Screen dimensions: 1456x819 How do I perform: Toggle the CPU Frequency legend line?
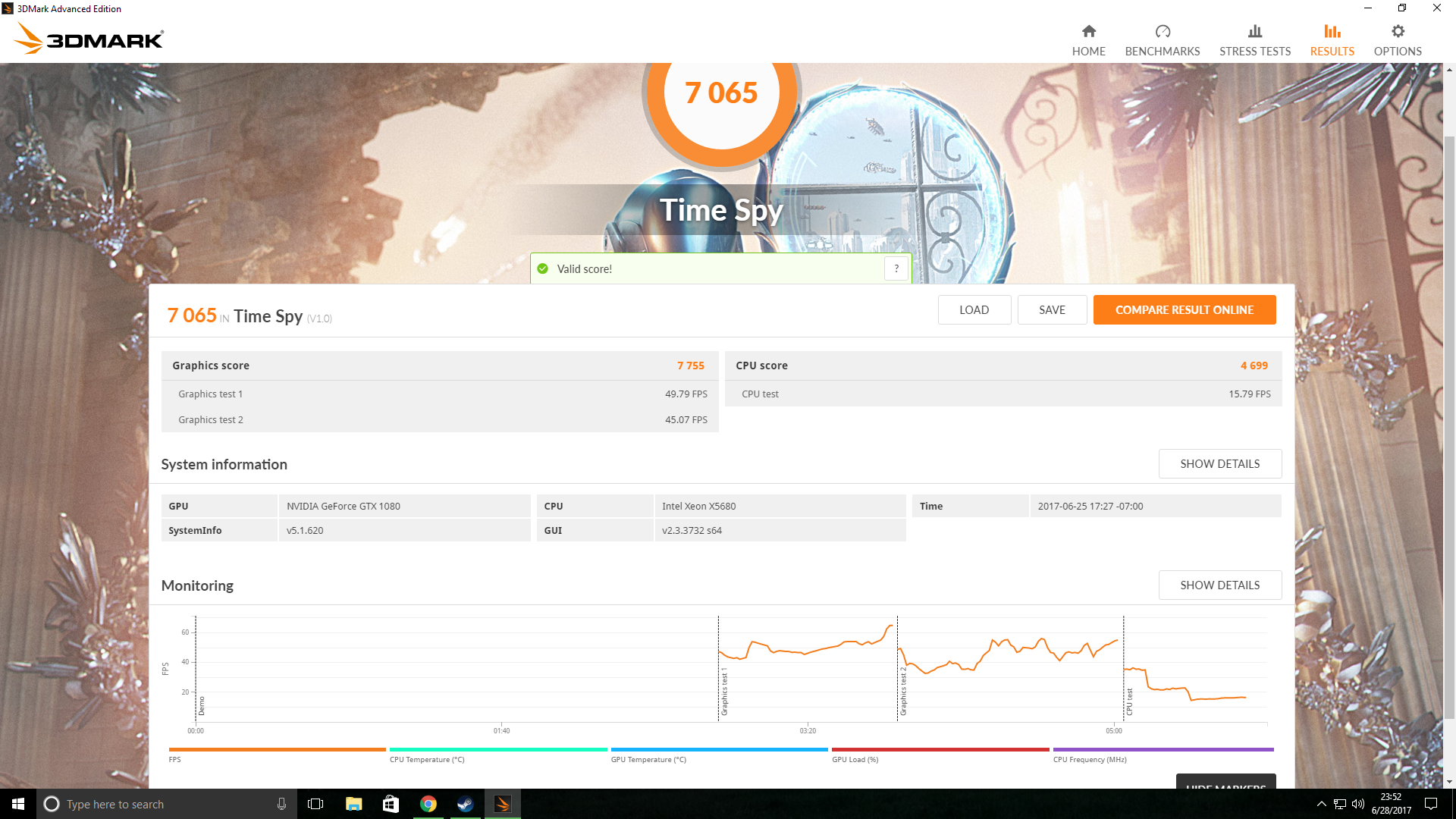[1163, 754]
